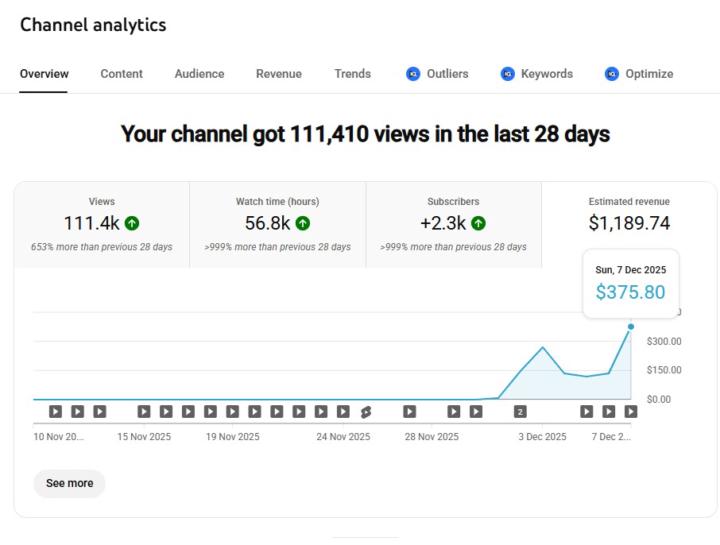Viewport: 720px width, 545px height.
Task: Click the video marker above 7 Dec
Action: point(630,411)
